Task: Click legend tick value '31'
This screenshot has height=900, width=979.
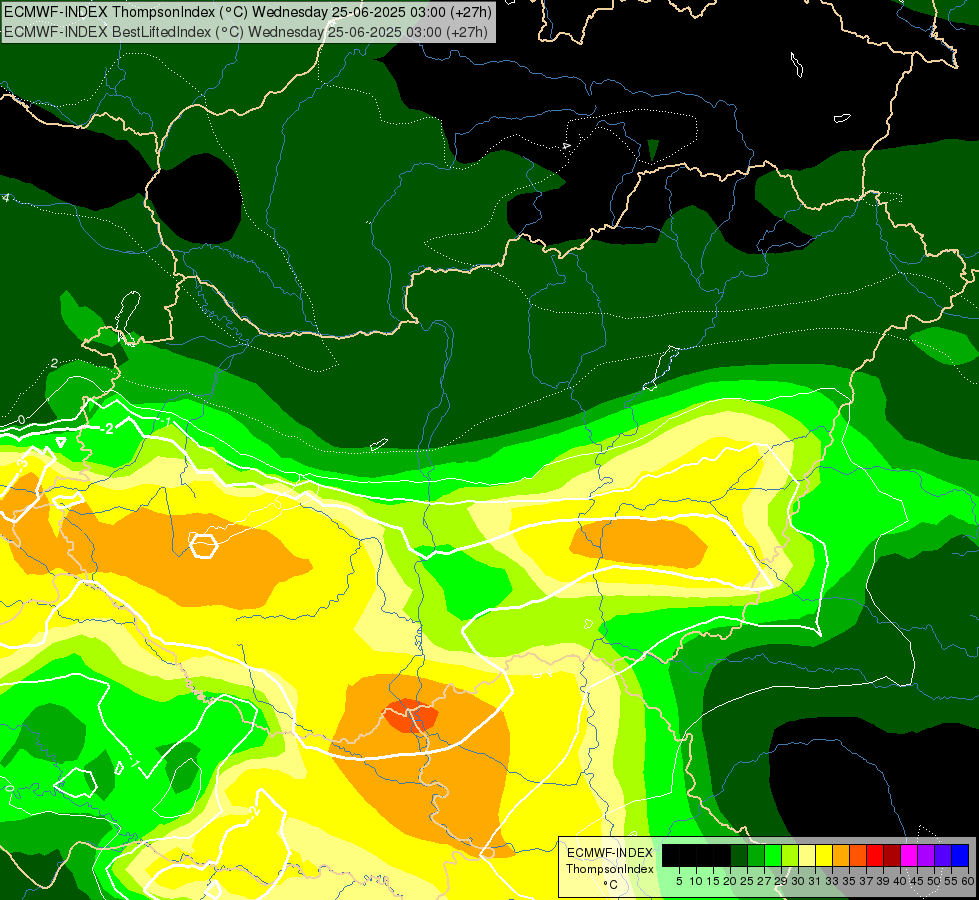Action: 815,881
